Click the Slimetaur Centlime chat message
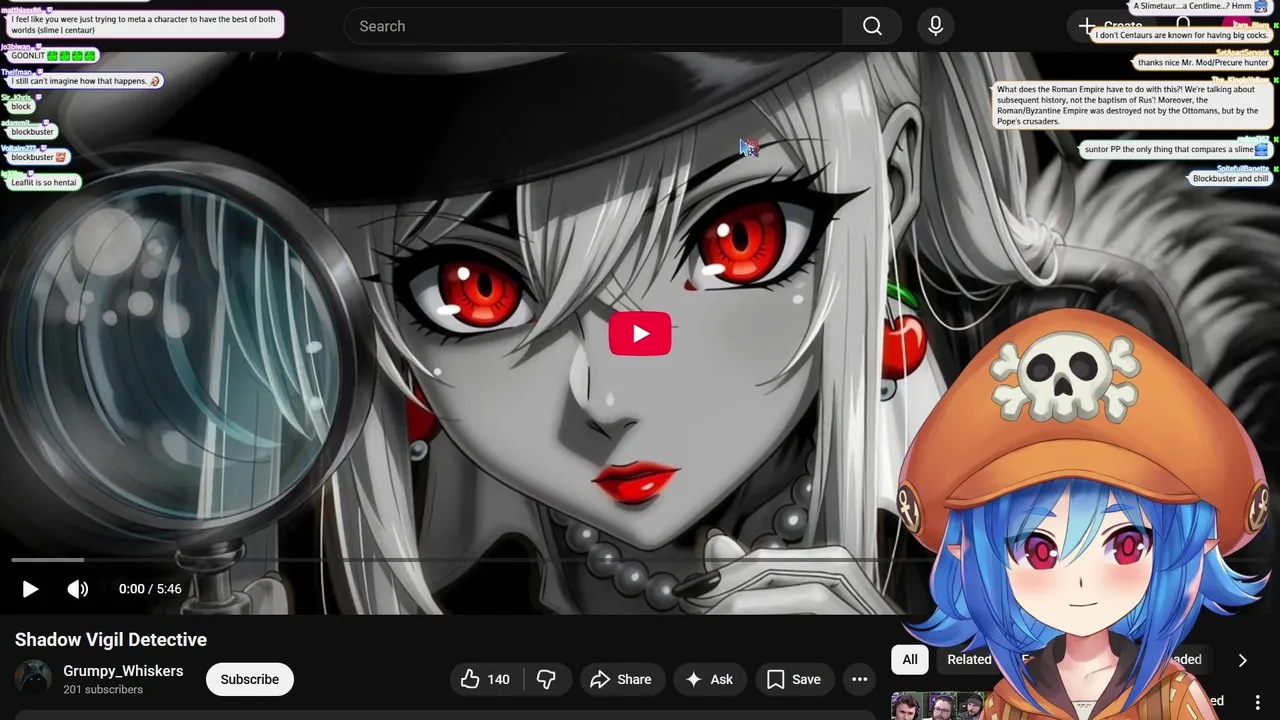This screenshot has width=1280, height=720. [x=1200, y=6]
